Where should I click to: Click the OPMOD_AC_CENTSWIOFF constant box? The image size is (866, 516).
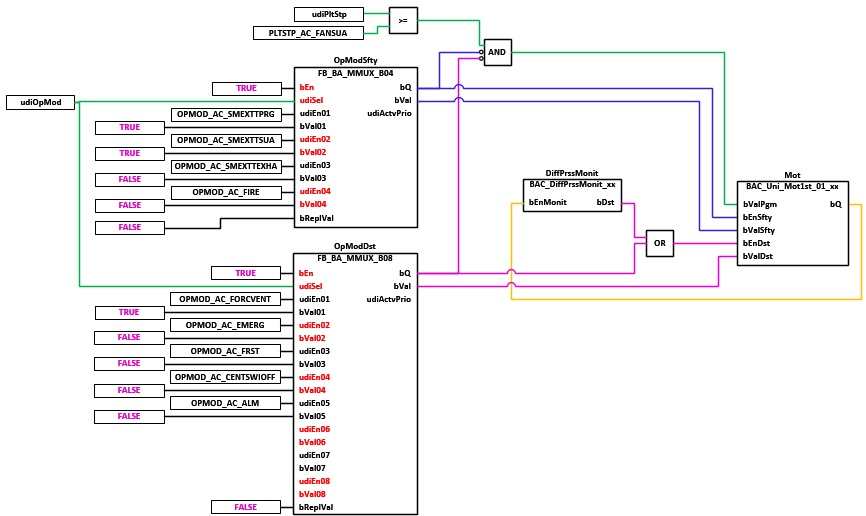[225, 377]
